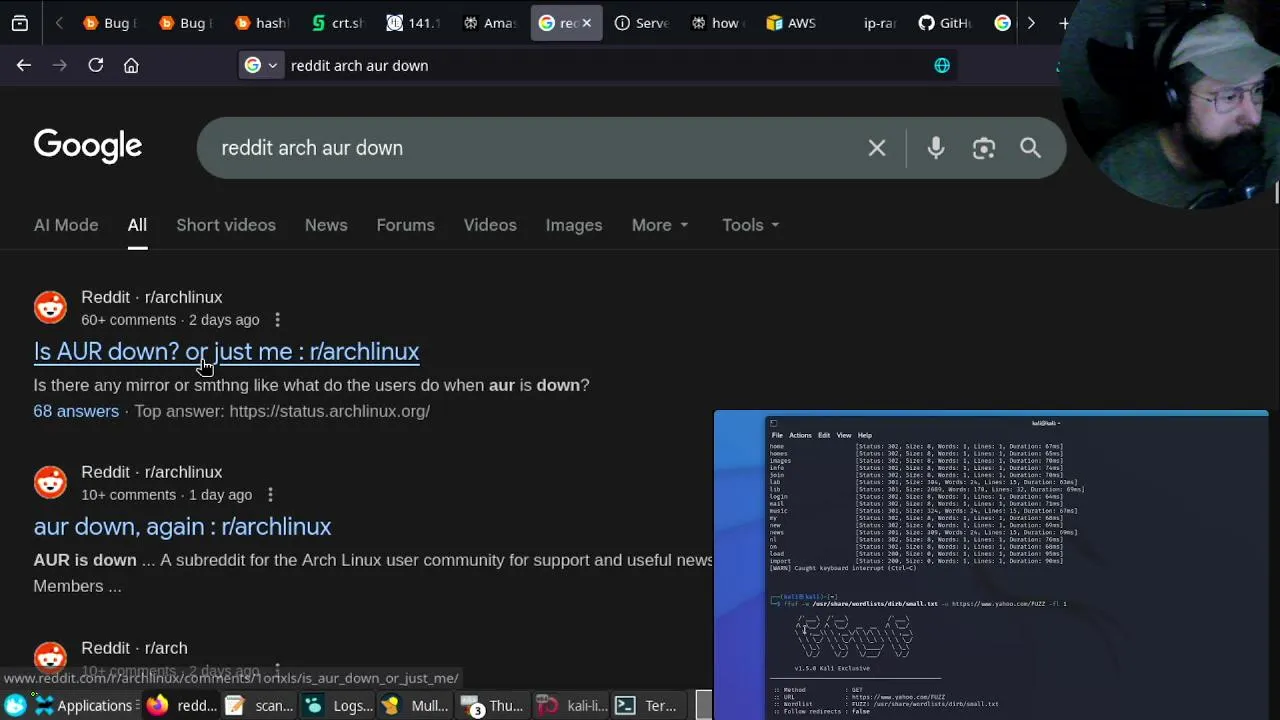Click the 'Reddit · r/arch' result source
This screenshot has height=720, width=1280.
(x=134, y=648)
